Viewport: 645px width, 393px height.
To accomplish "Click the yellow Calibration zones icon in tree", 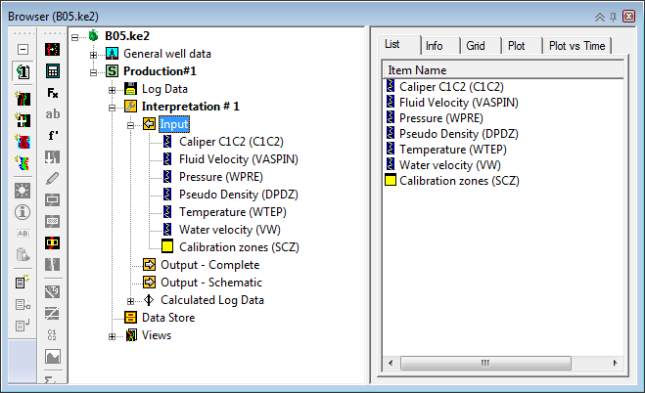I will point(167,246).
